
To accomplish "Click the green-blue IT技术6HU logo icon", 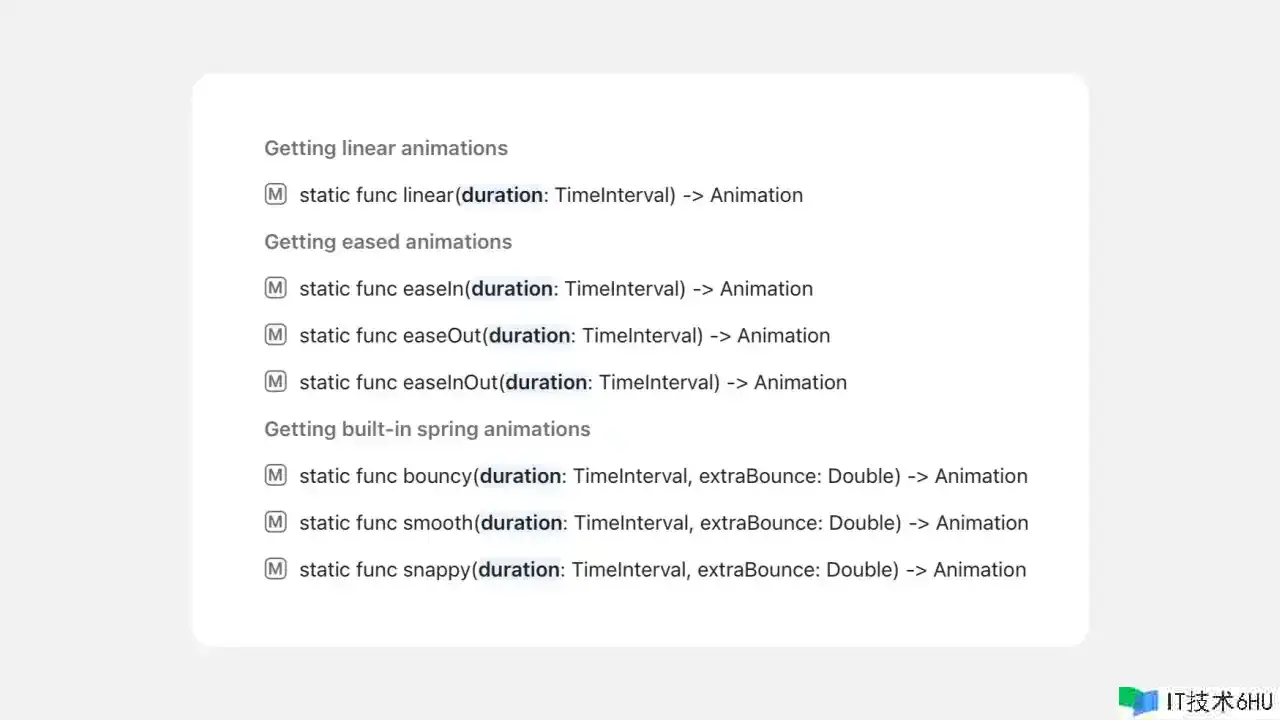I will click(x=1138, y=701).
